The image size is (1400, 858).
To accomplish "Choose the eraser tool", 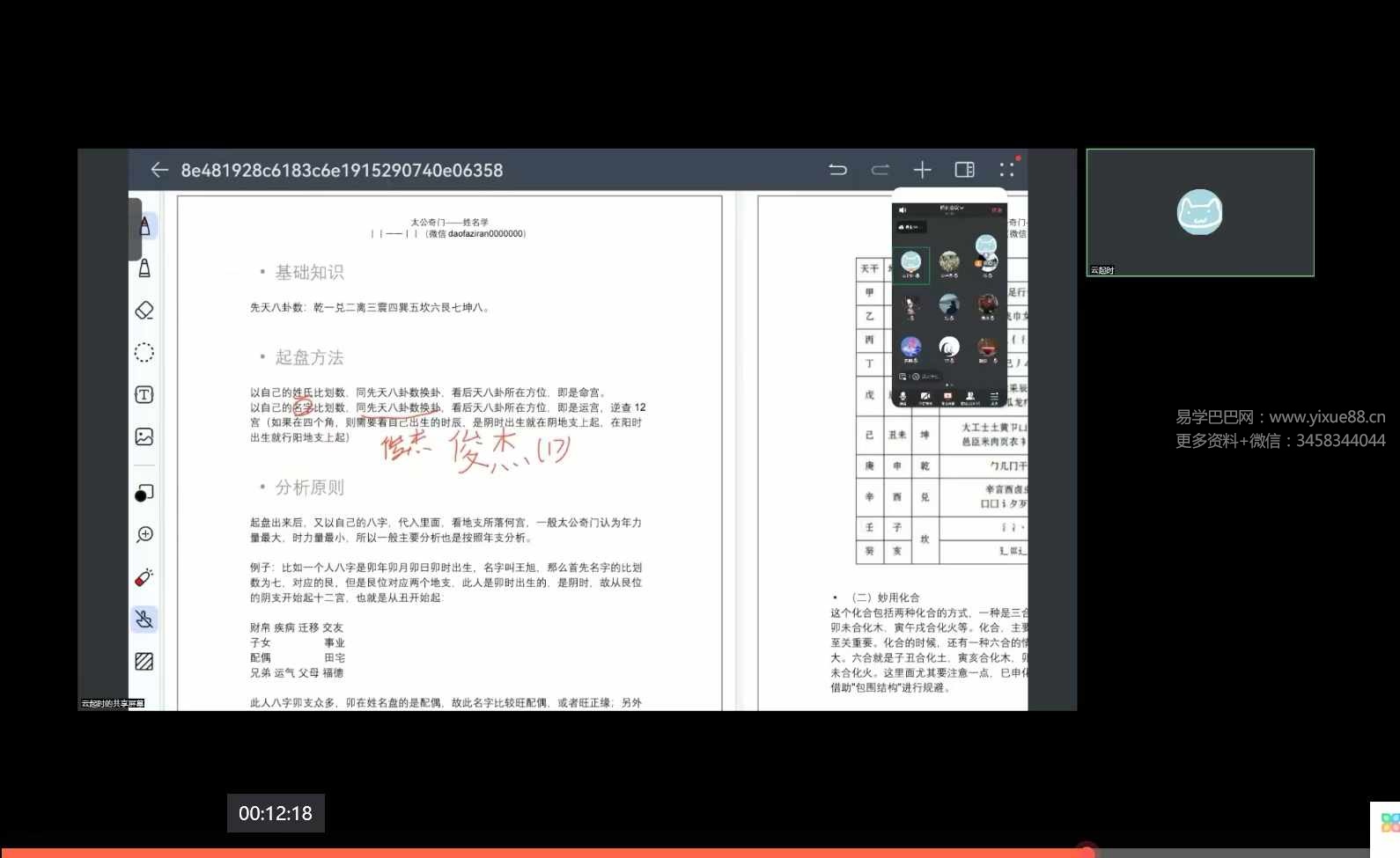I will click(144, 311).
